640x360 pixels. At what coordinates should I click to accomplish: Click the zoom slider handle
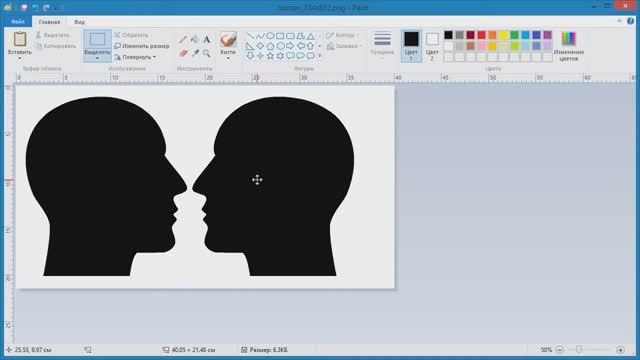coord(579,349)
